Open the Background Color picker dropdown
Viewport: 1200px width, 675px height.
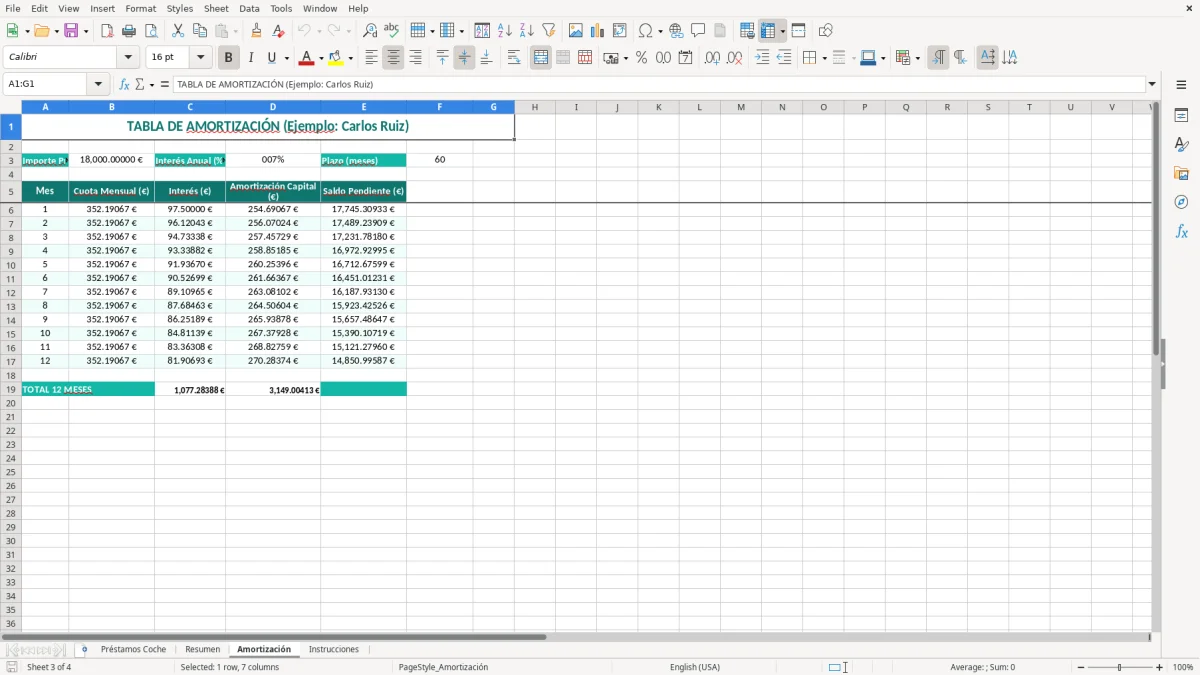(350, 58)
